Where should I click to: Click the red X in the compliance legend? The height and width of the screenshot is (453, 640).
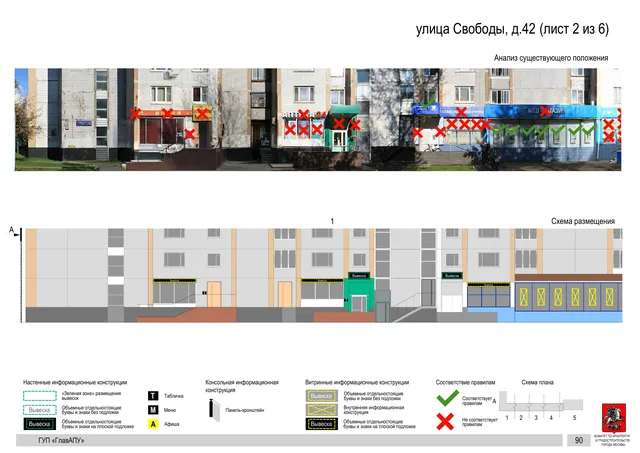pyautogui.click(x=445, y=422)
